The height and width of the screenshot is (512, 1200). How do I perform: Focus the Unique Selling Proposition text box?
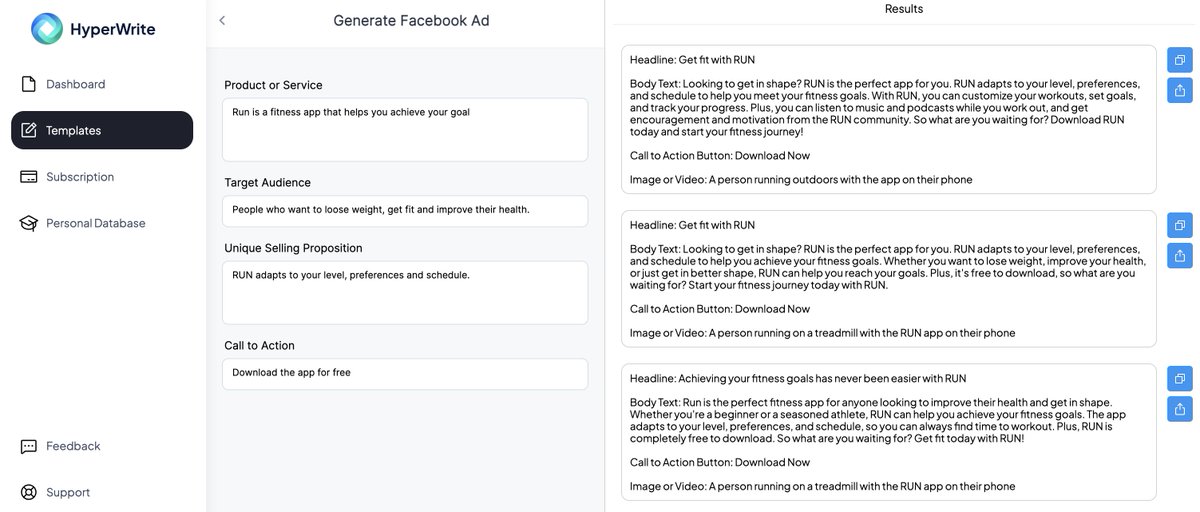(x=405, y=293)
